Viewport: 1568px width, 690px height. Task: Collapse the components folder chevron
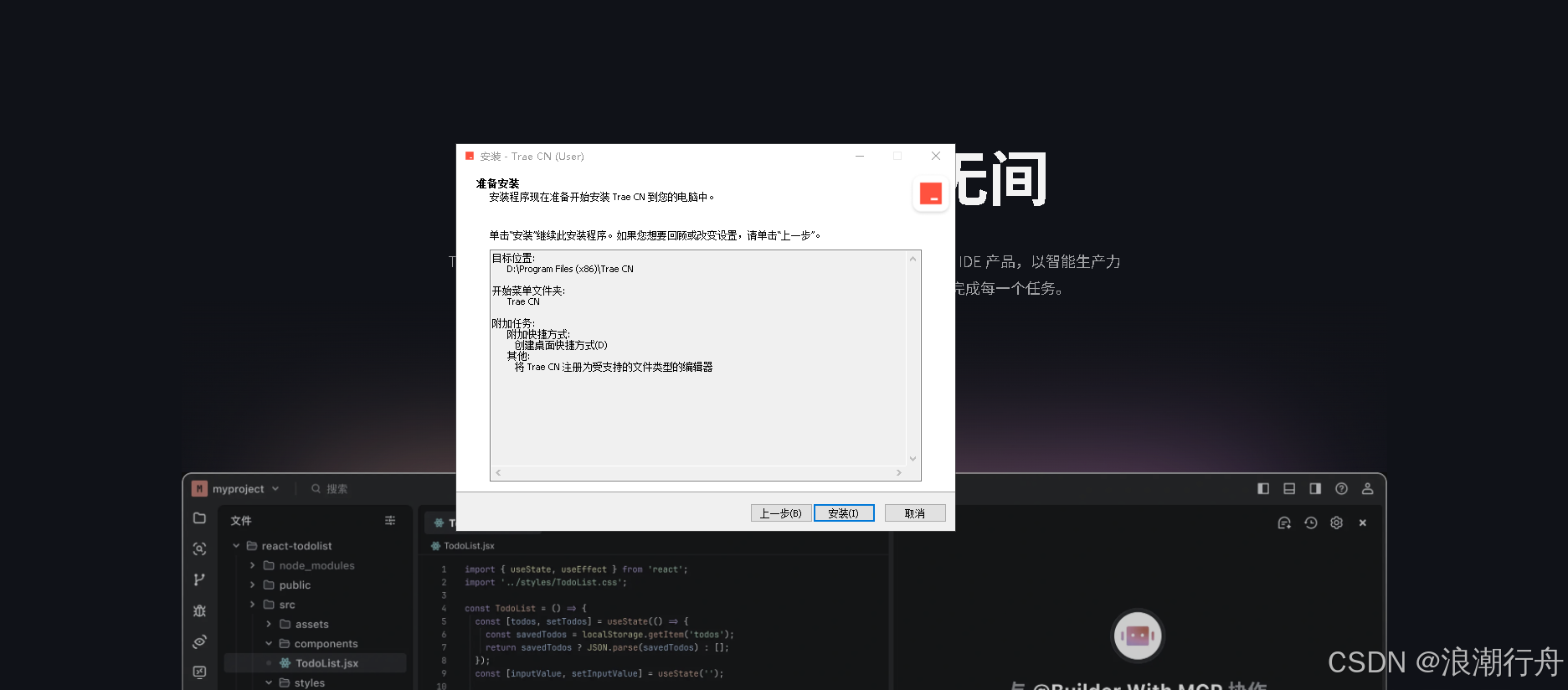(x=269, y=644)
